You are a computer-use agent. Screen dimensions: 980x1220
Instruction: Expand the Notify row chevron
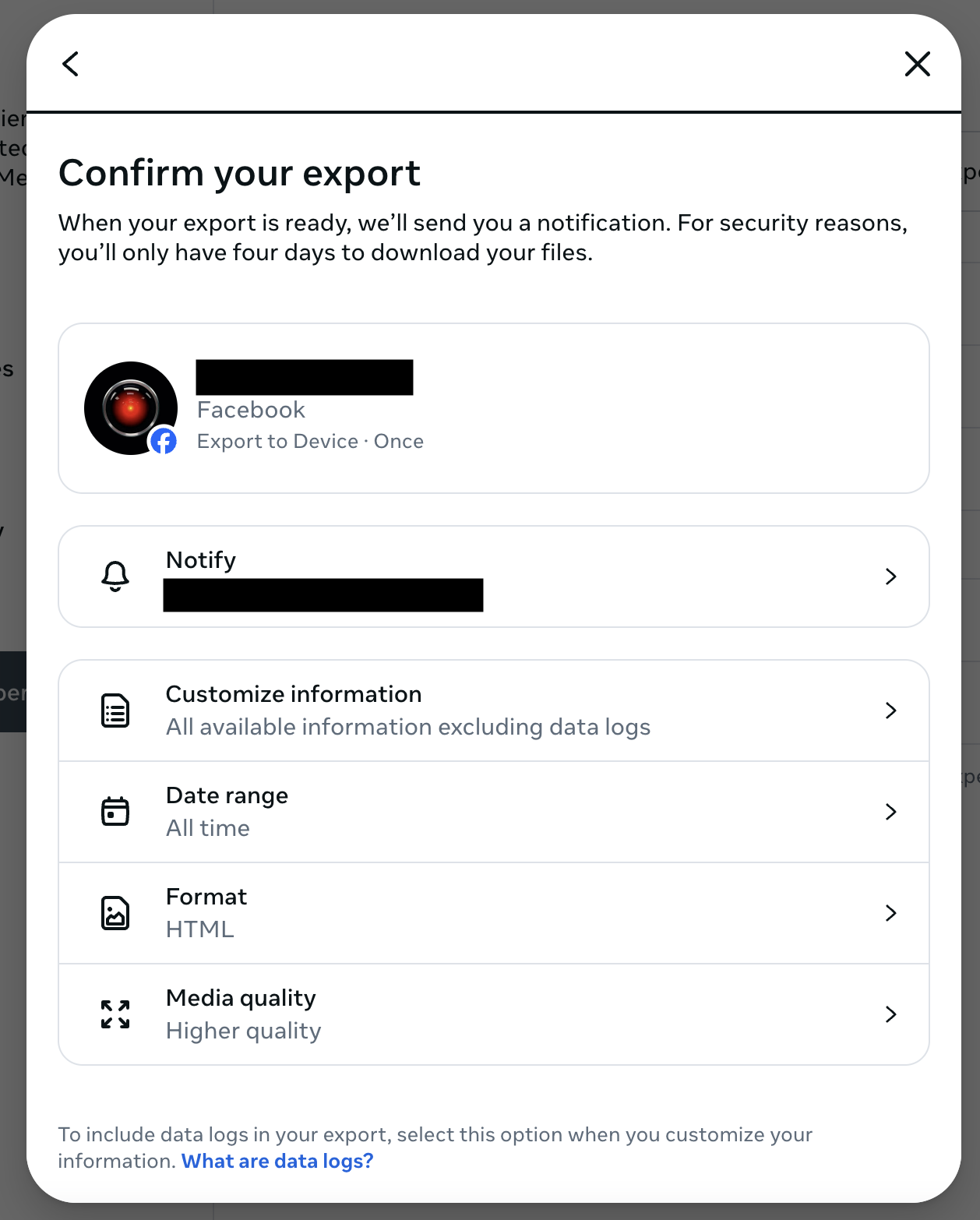(891, 577)
